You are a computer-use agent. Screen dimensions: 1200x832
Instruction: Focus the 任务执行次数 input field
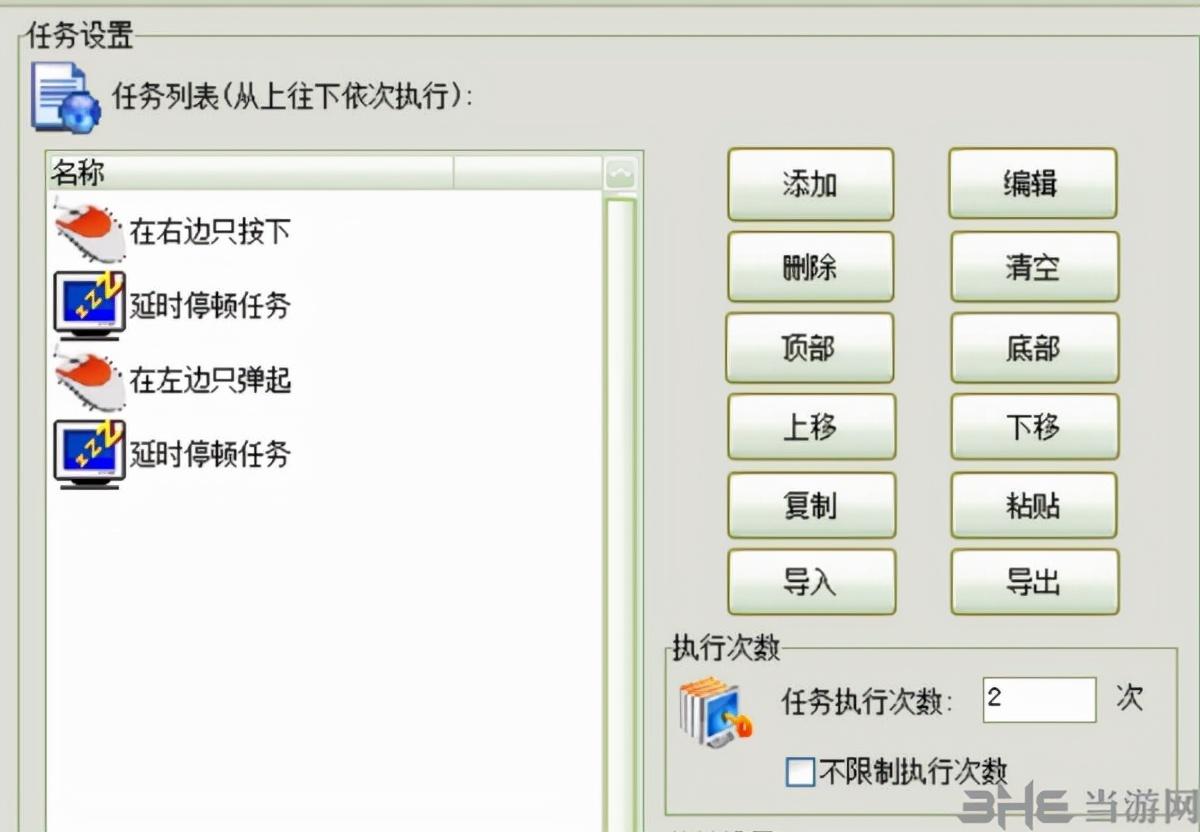pyautogui.click(x=1039, y=699)
